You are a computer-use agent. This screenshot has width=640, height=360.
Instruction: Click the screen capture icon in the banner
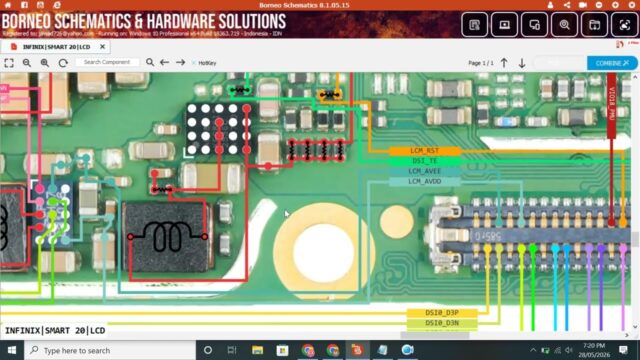point(624,25)
